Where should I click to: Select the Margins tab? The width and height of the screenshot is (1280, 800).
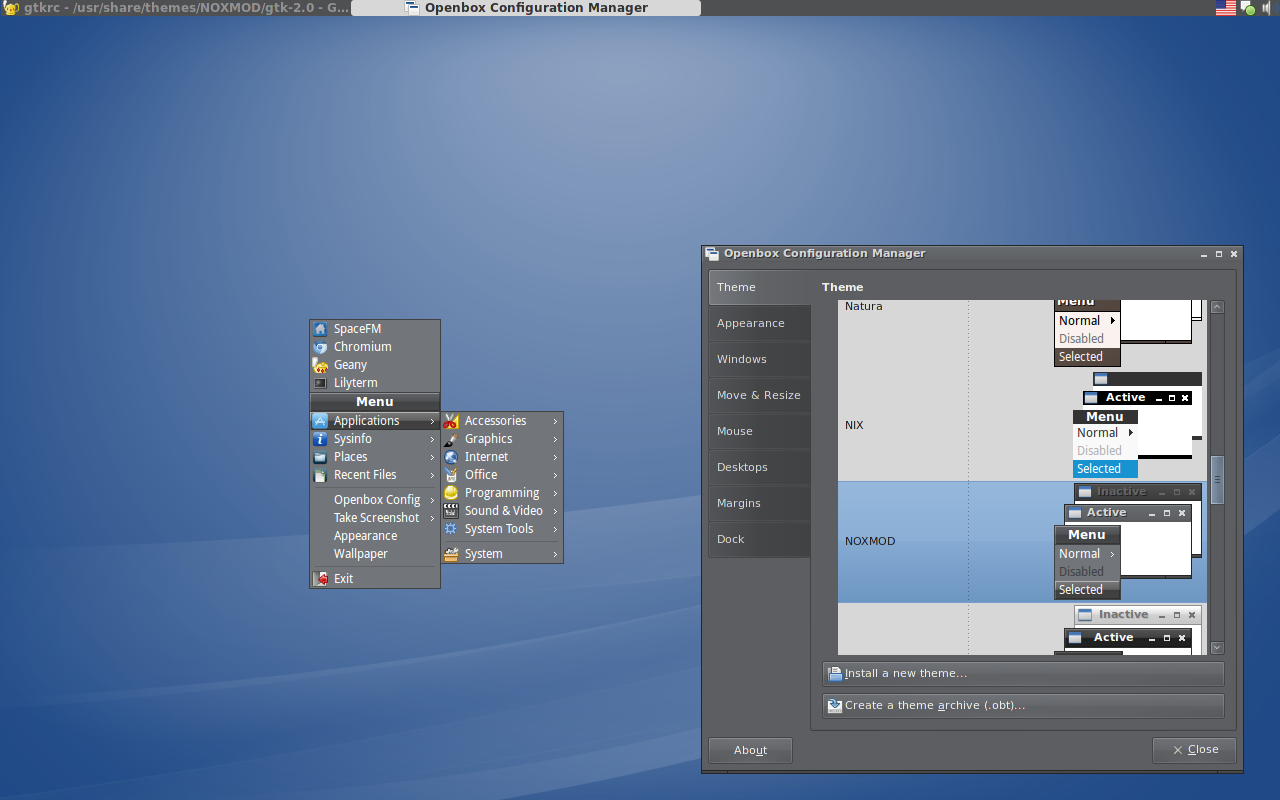[x=759, y=503]
